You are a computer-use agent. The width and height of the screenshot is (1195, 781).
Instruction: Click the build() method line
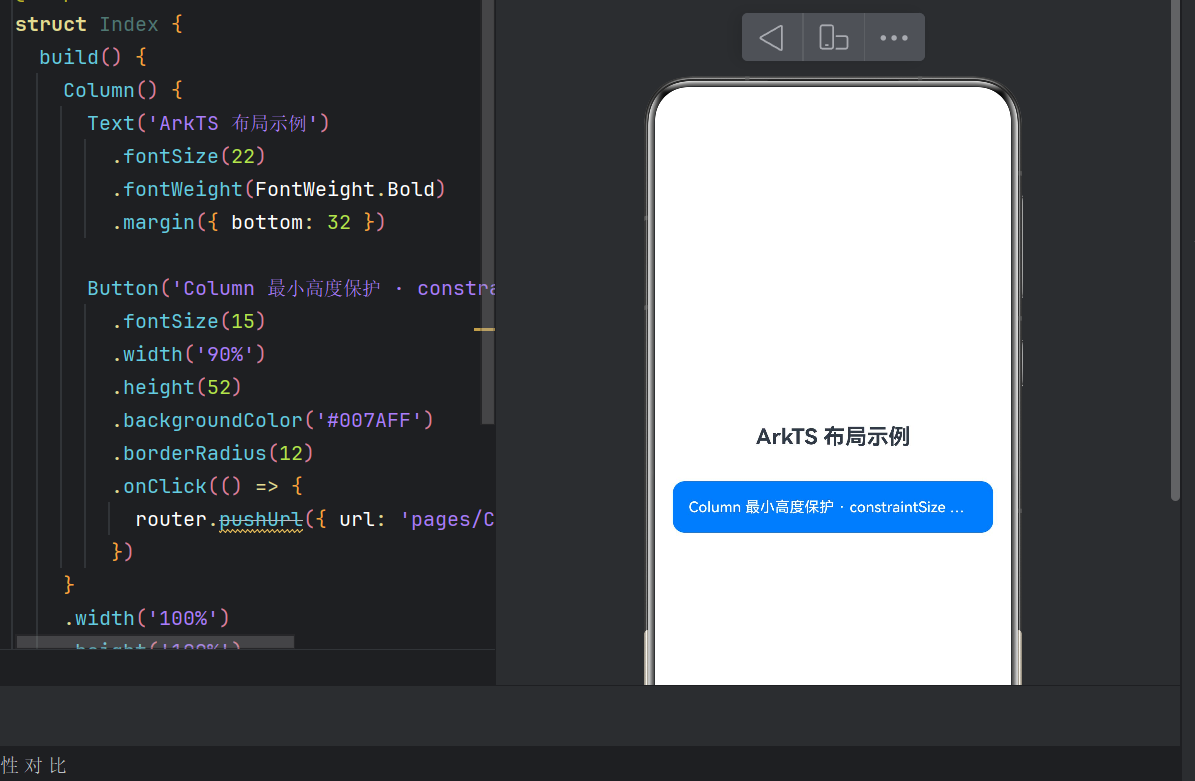point(92,57)
